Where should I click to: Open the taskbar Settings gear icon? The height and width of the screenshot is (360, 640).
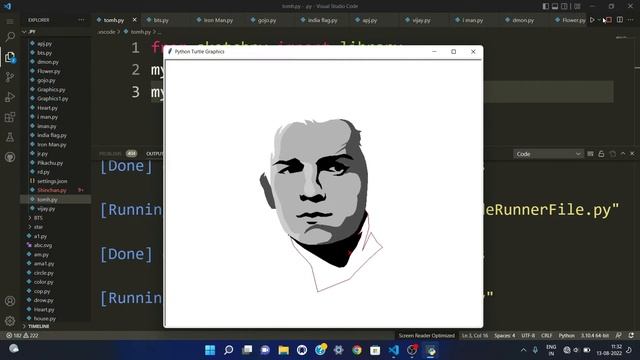[338, 350]
